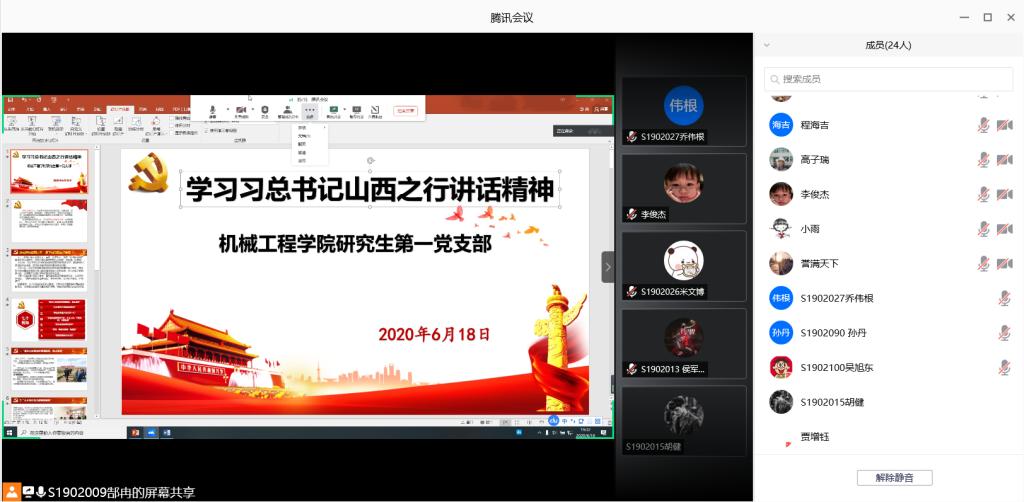Open the 李俊杰 video tile
The width and height of the screenshot is (1024, 502).
coord(684,188)
